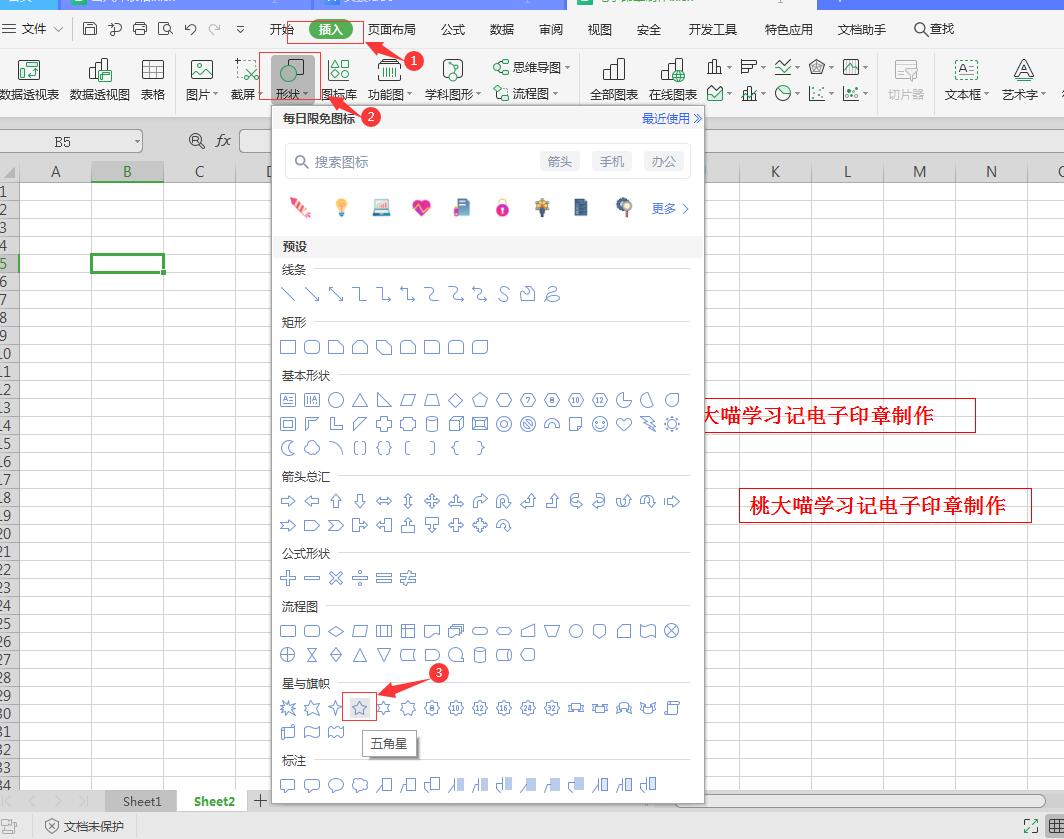Screen dimensions: 1064x839
Task: Switch to the 页面布局 tab
Action: pyautogui.click(x=391, y=29)
